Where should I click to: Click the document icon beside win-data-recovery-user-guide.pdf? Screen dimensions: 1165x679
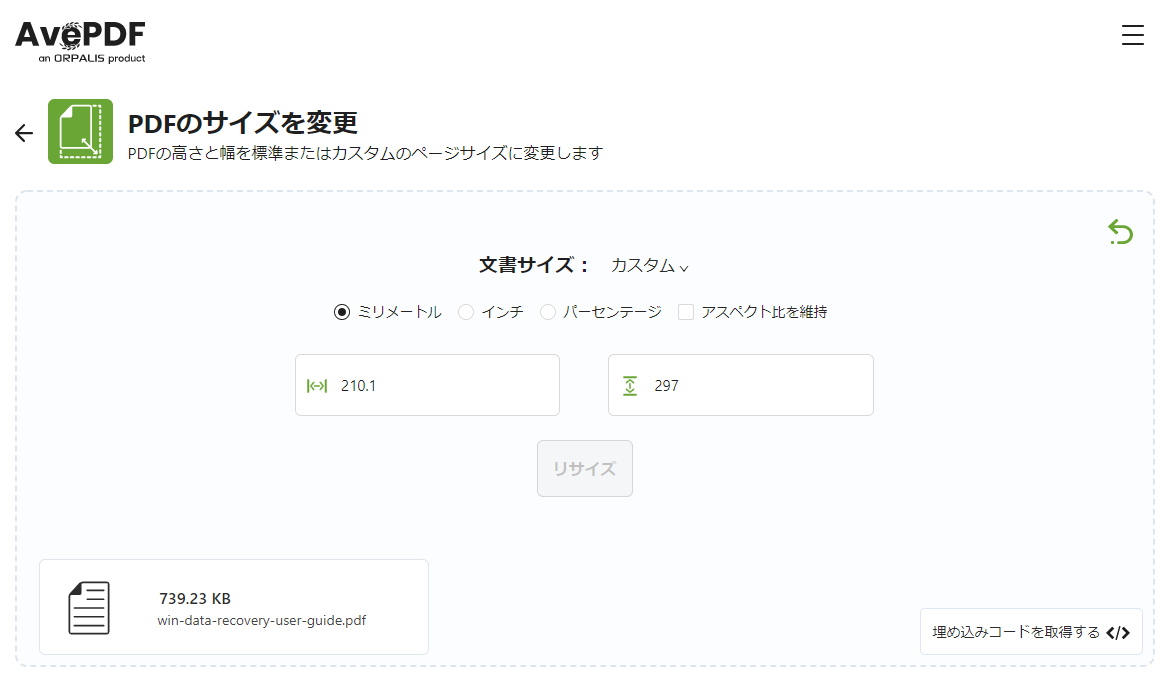click(89, 606)
